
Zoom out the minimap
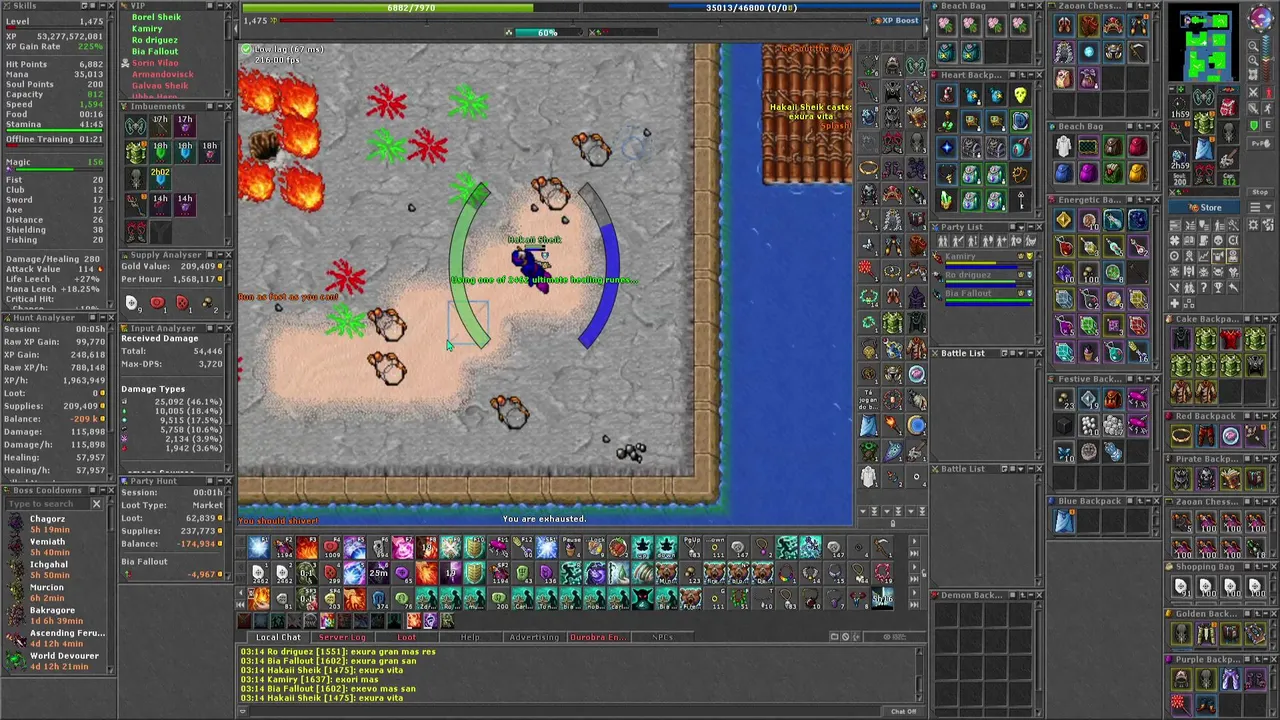[x=1253, y=45]
